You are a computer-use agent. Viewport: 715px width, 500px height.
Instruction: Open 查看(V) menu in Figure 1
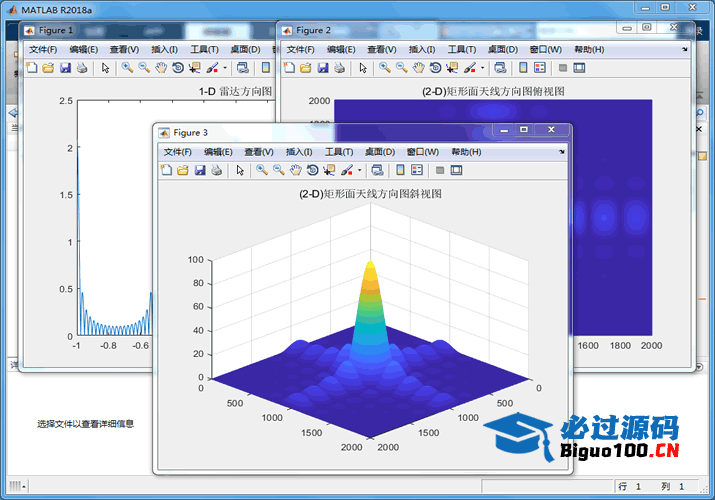pyautogui.click(x=124, y=49)
